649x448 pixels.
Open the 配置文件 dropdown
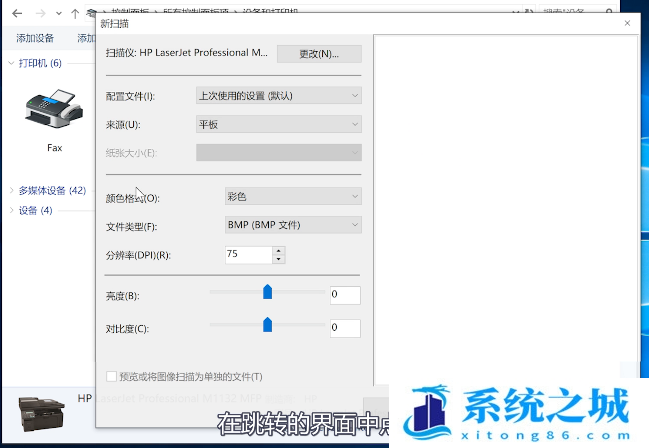pos(279,96)
